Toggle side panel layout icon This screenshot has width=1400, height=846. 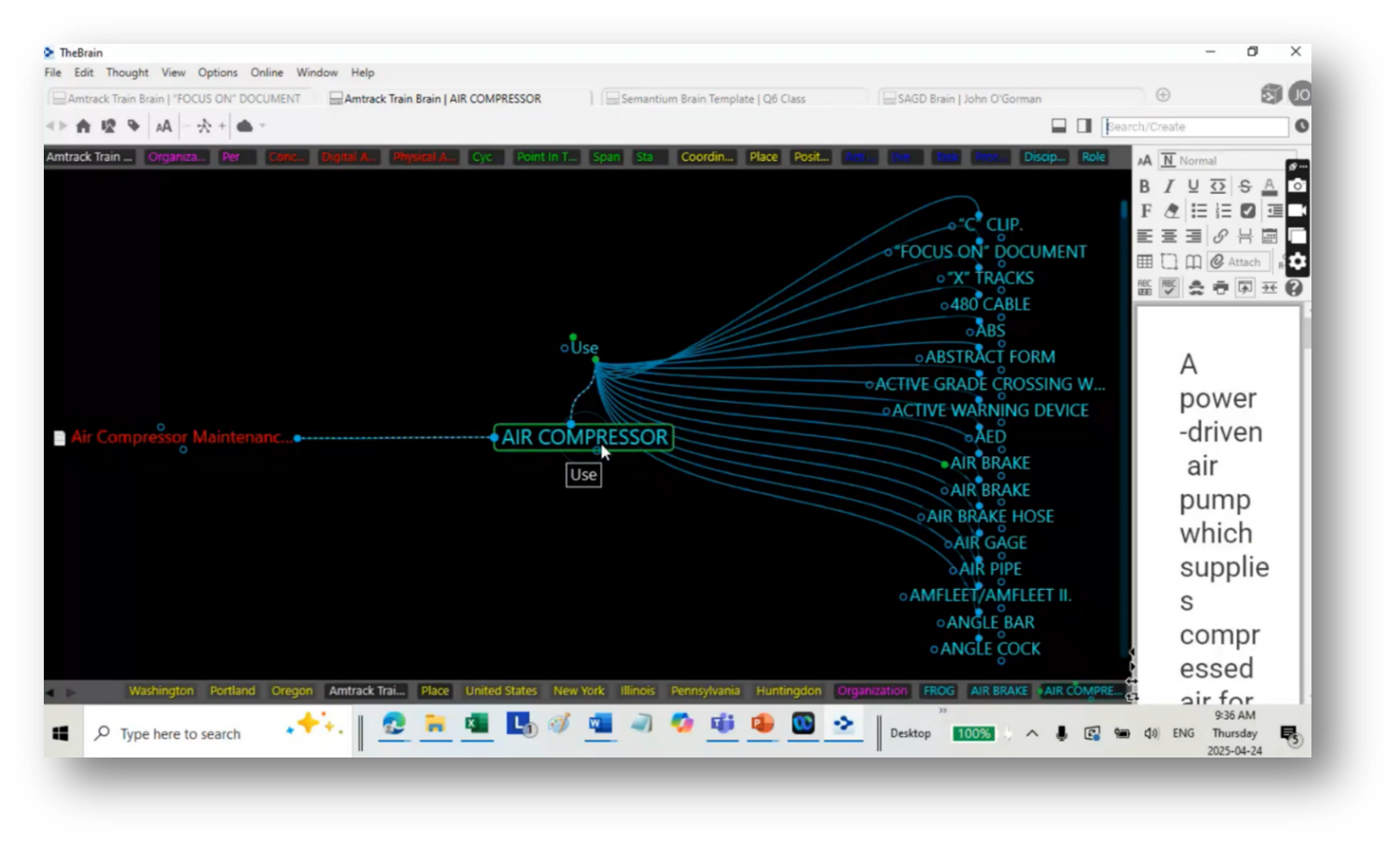pos(1084,126)
